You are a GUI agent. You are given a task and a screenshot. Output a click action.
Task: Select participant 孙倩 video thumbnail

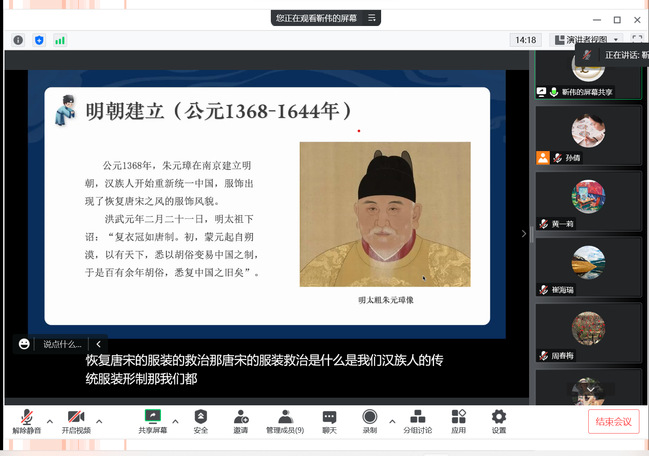(587, 135)
